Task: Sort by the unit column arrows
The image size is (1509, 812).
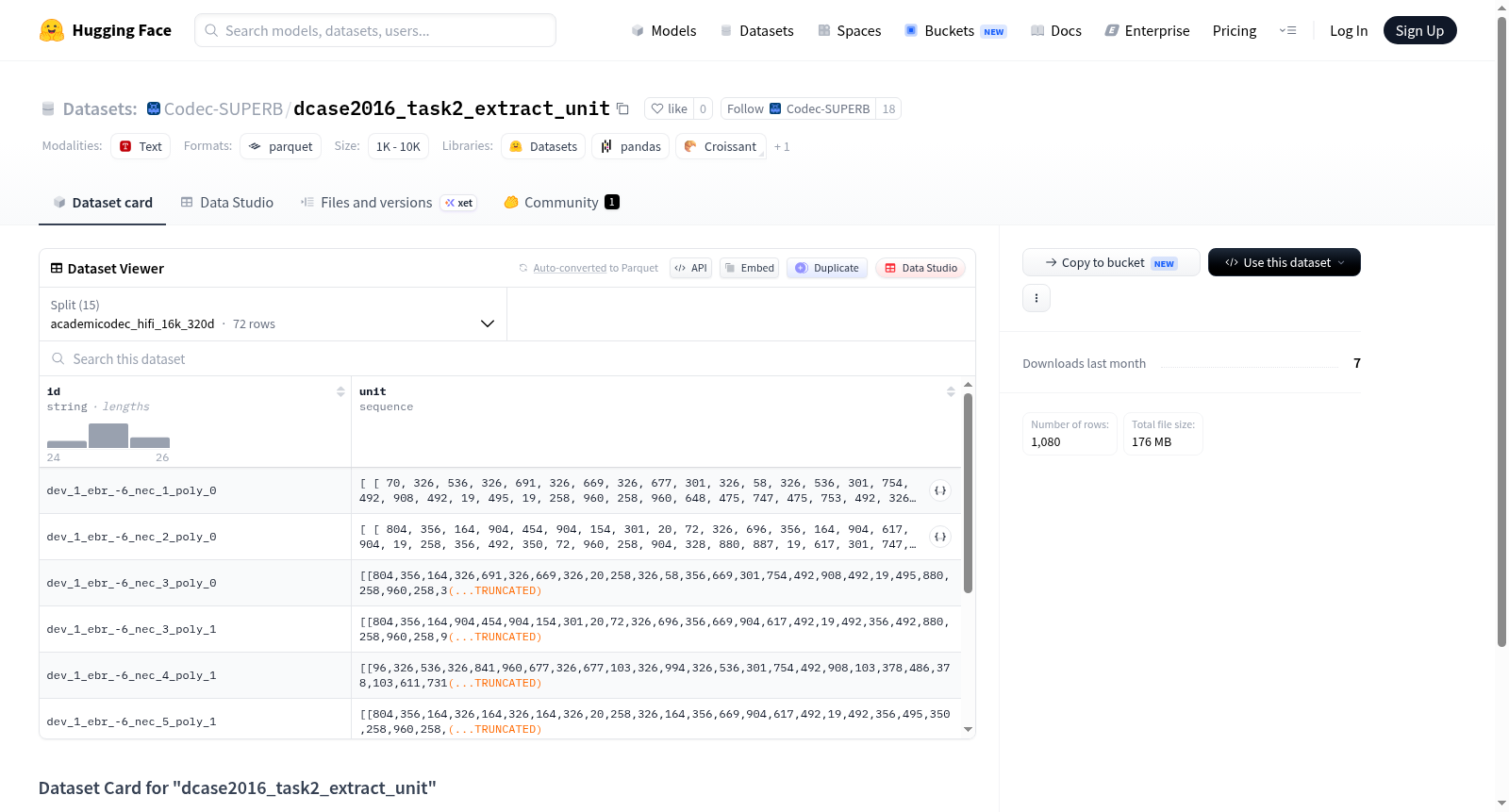Action: 951,391
